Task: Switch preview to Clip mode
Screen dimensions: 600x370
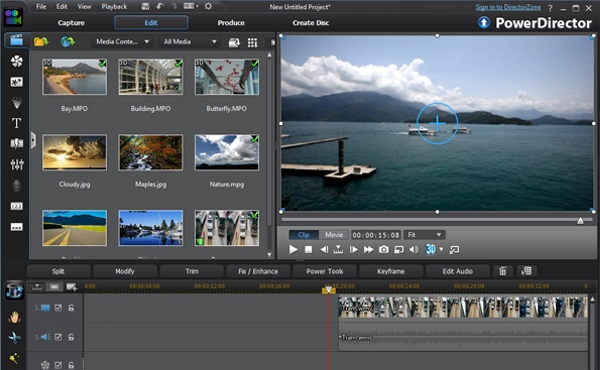Action: click(304, 235)
